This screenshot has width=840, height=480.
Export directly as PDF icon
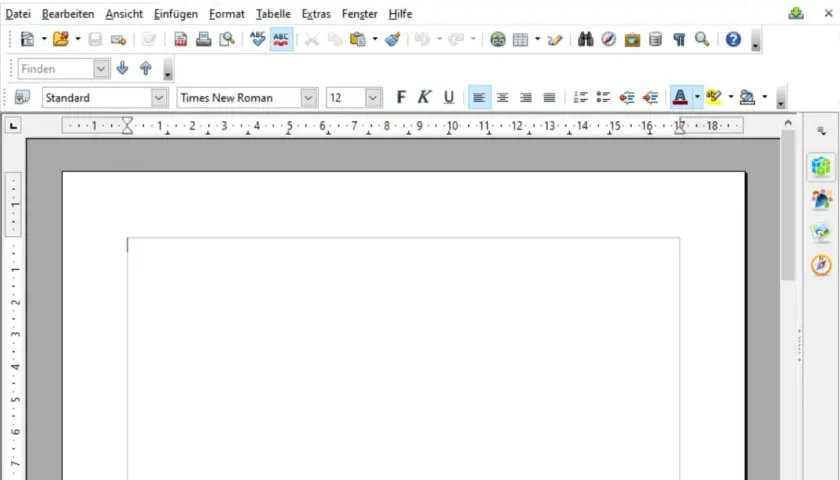(181, 39)
